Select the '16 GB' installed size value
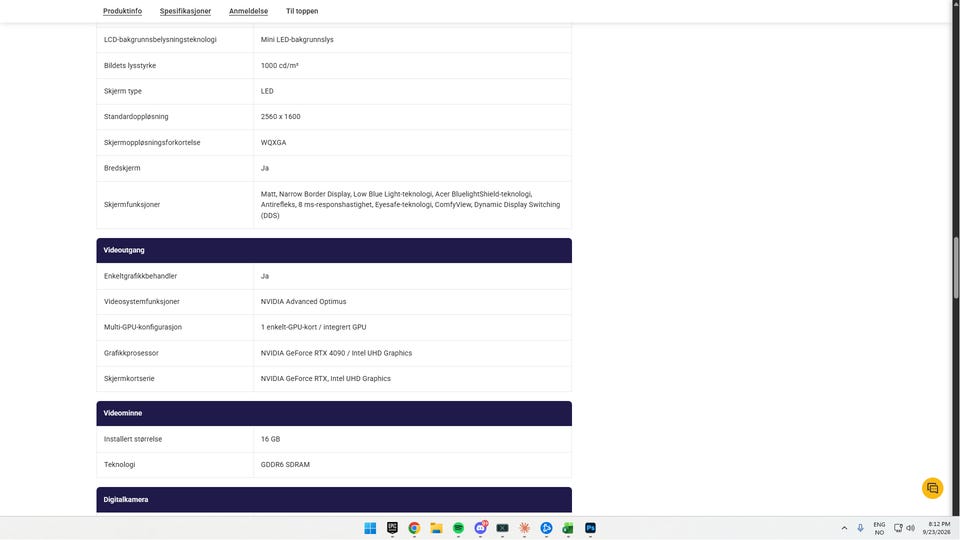Viewport: 960px width, 540px height. (271, 439)
